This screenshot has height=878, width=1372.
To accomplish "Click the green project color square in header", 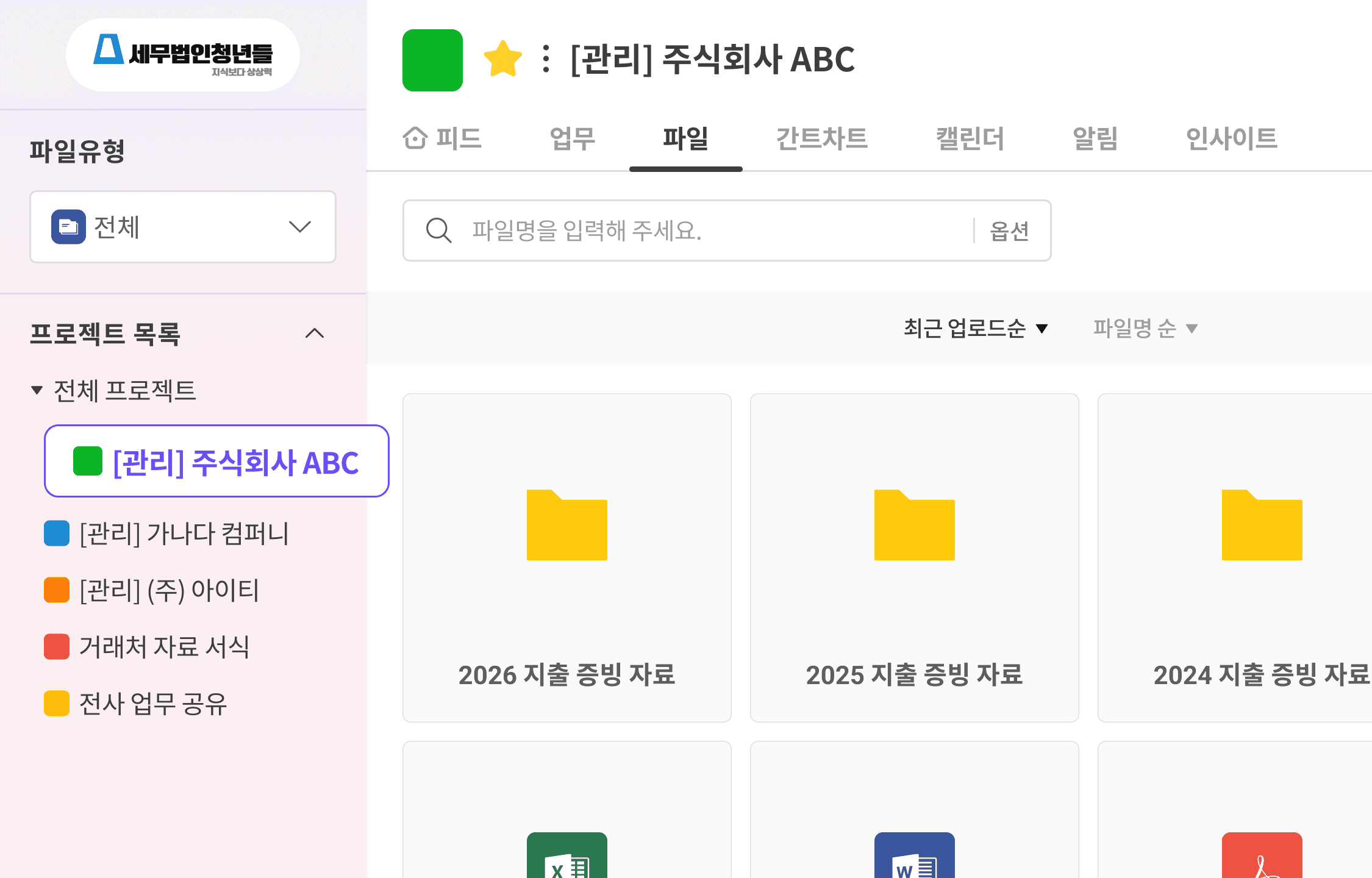I will click(x=432, y=60).
